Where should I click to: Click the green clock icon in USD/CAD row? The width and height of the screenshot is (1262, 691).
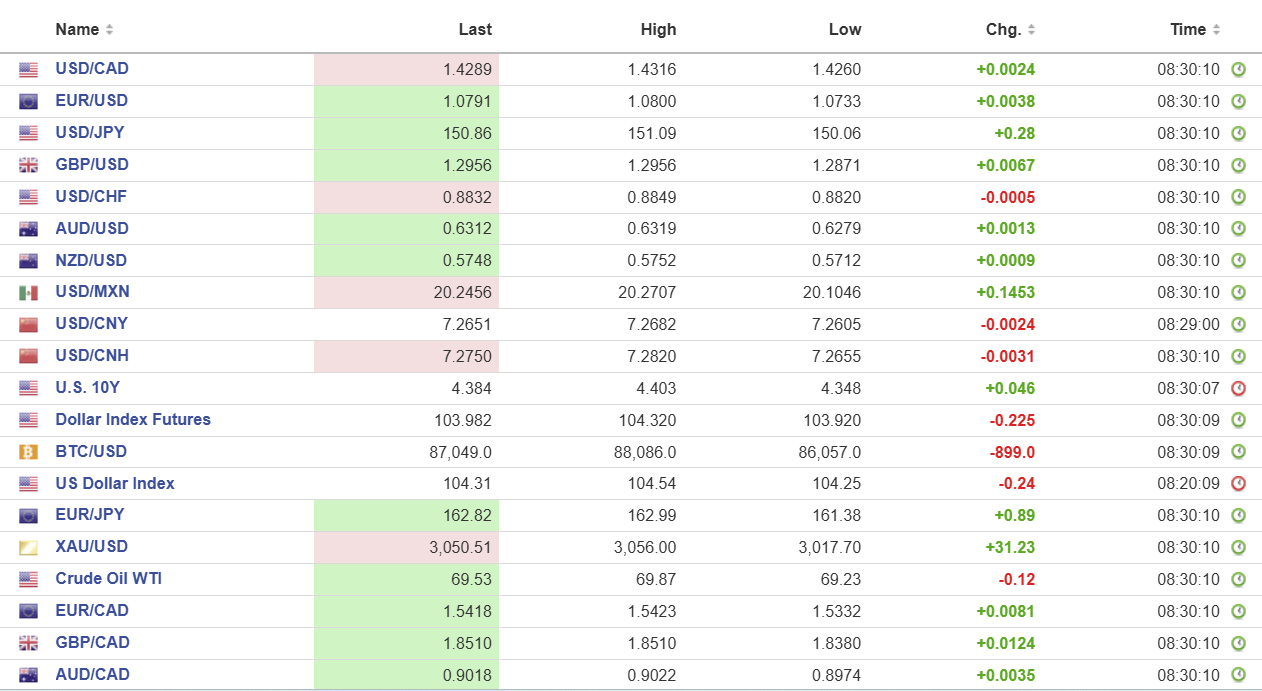coord(1238,70)
